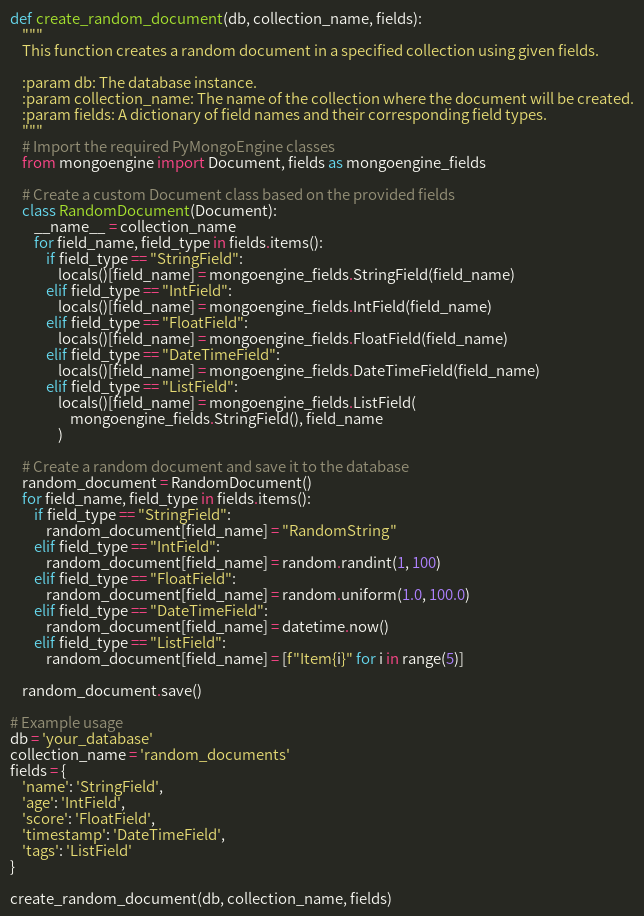Click comment '# Create a random document and save'

[x=216, y=467]
